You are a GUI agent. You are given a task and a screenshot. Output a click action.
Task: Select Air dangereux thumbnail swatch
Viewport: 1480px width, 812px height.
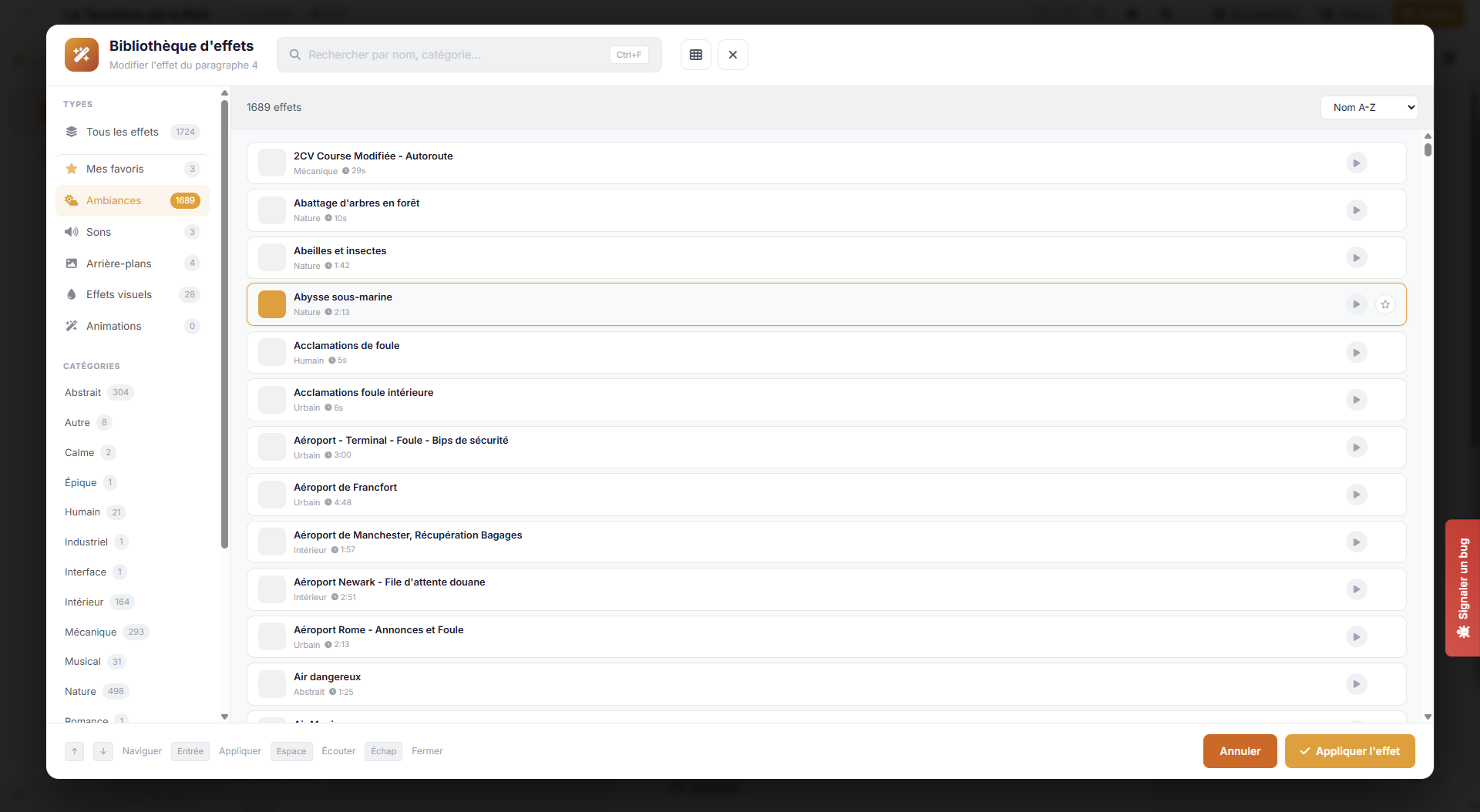point(272,684)
